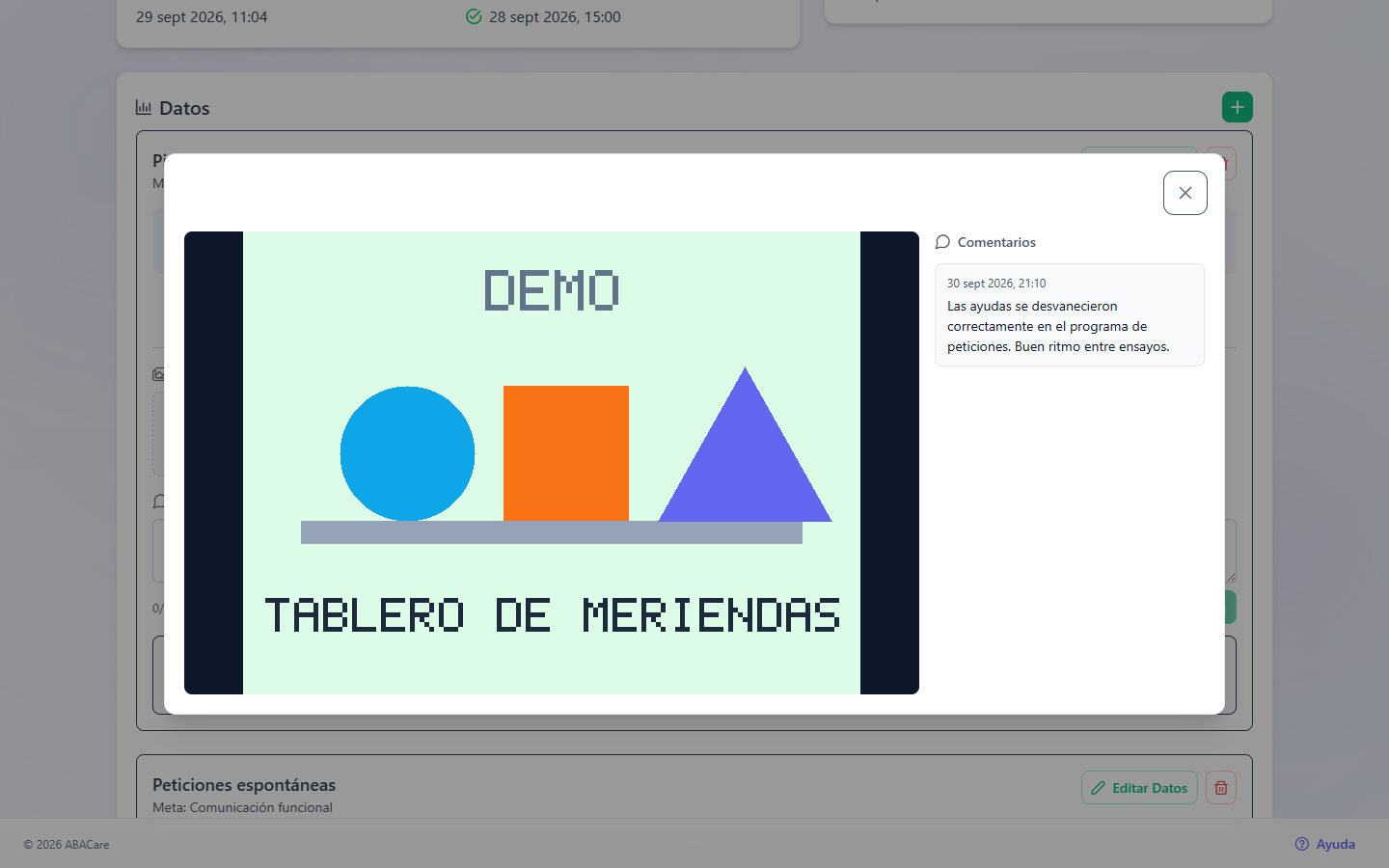Click the pencil icon on Editar Datos
Screen dimensions: 1389x868
(1098, 788)
